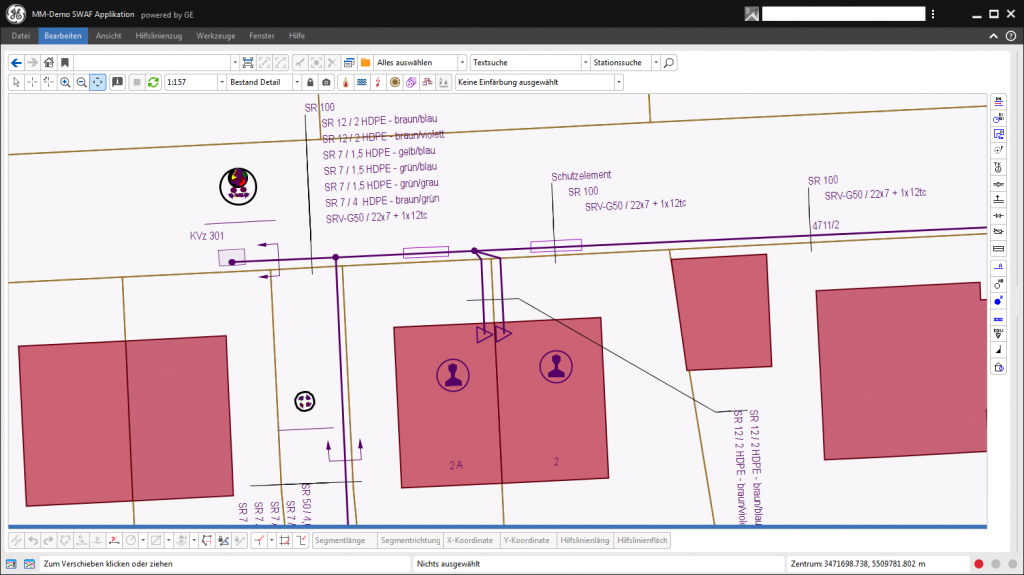Click the bookmark icon in toolbar

click(64, 62)
